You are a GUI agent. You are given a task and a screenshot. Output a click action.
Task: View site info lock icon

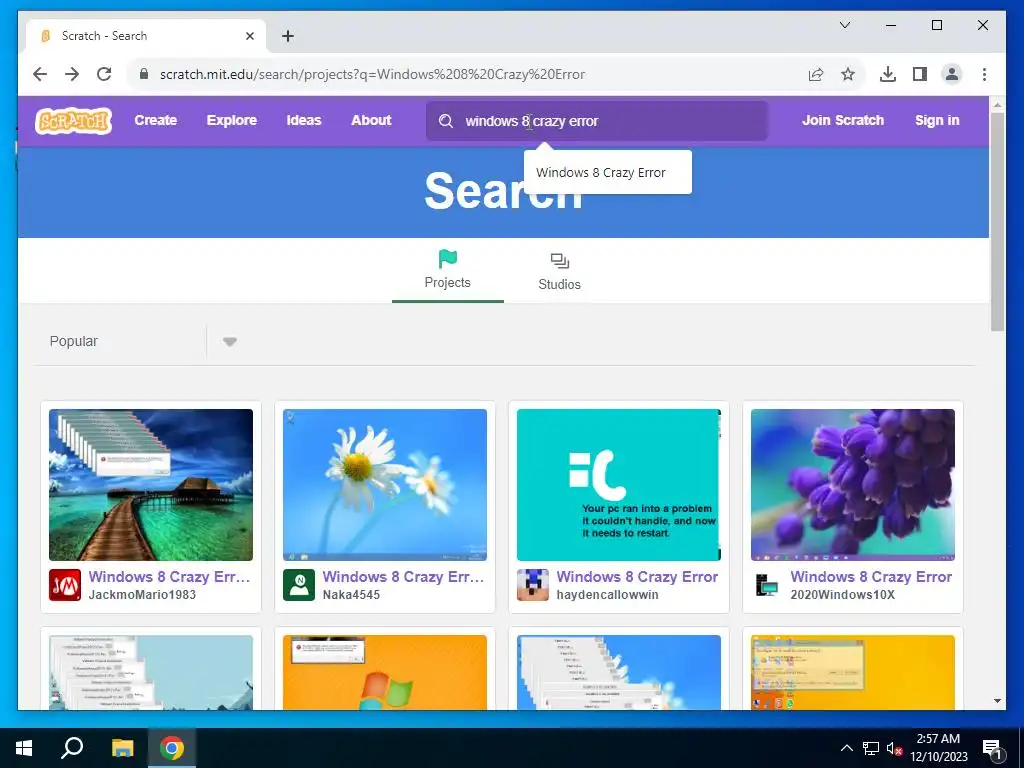(x=144, y=74)
